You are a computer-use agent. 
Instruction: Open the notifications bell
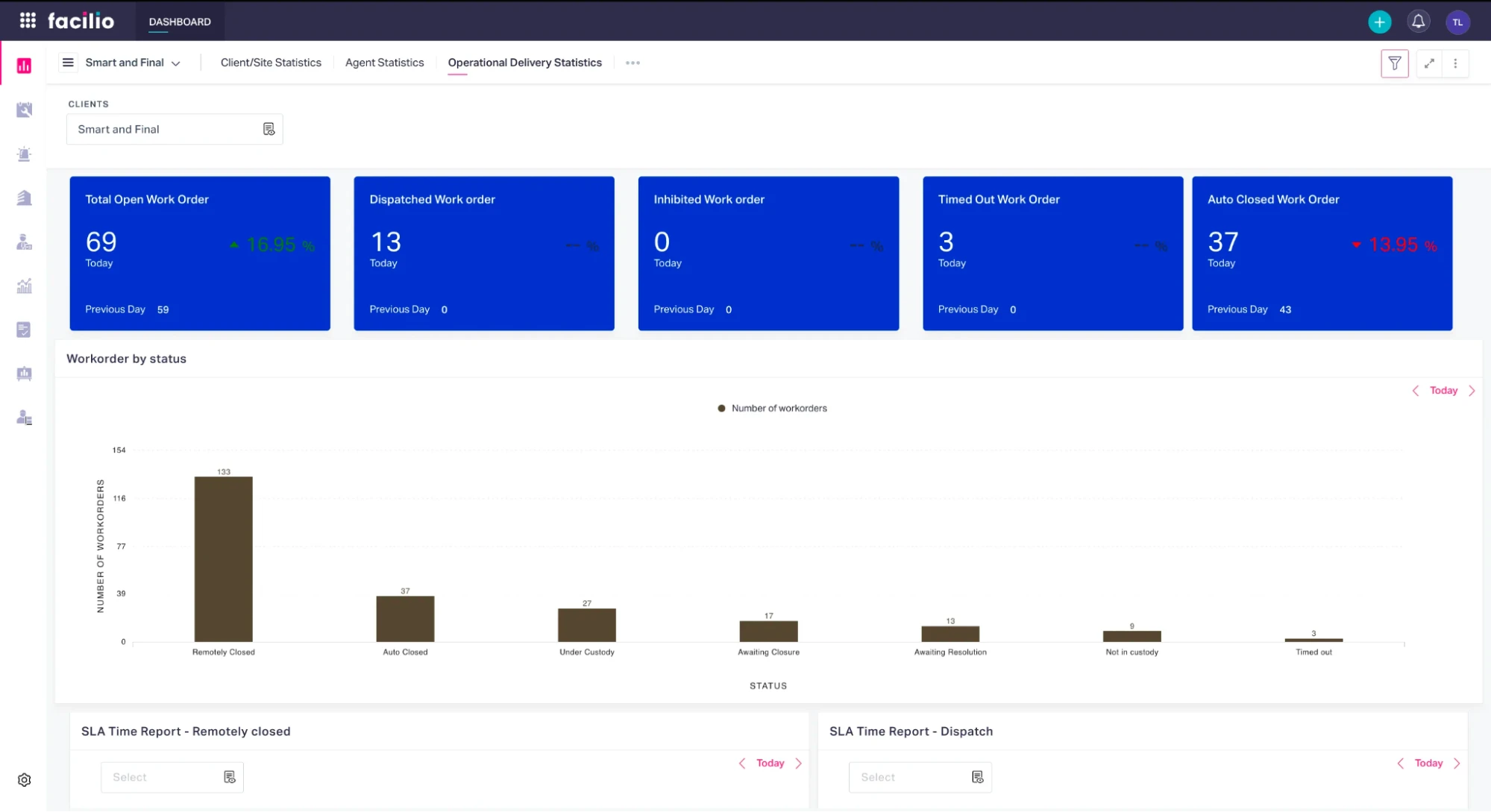[1418, 22]
